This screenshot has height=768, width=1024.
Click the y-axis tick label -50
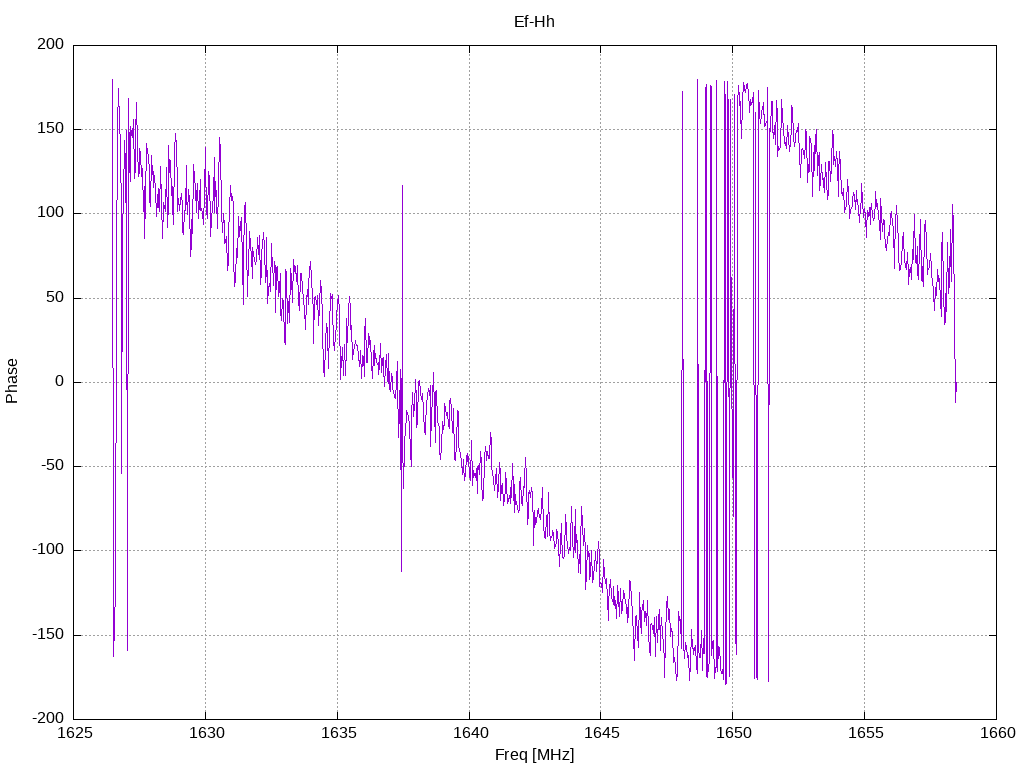click(52, 466)
